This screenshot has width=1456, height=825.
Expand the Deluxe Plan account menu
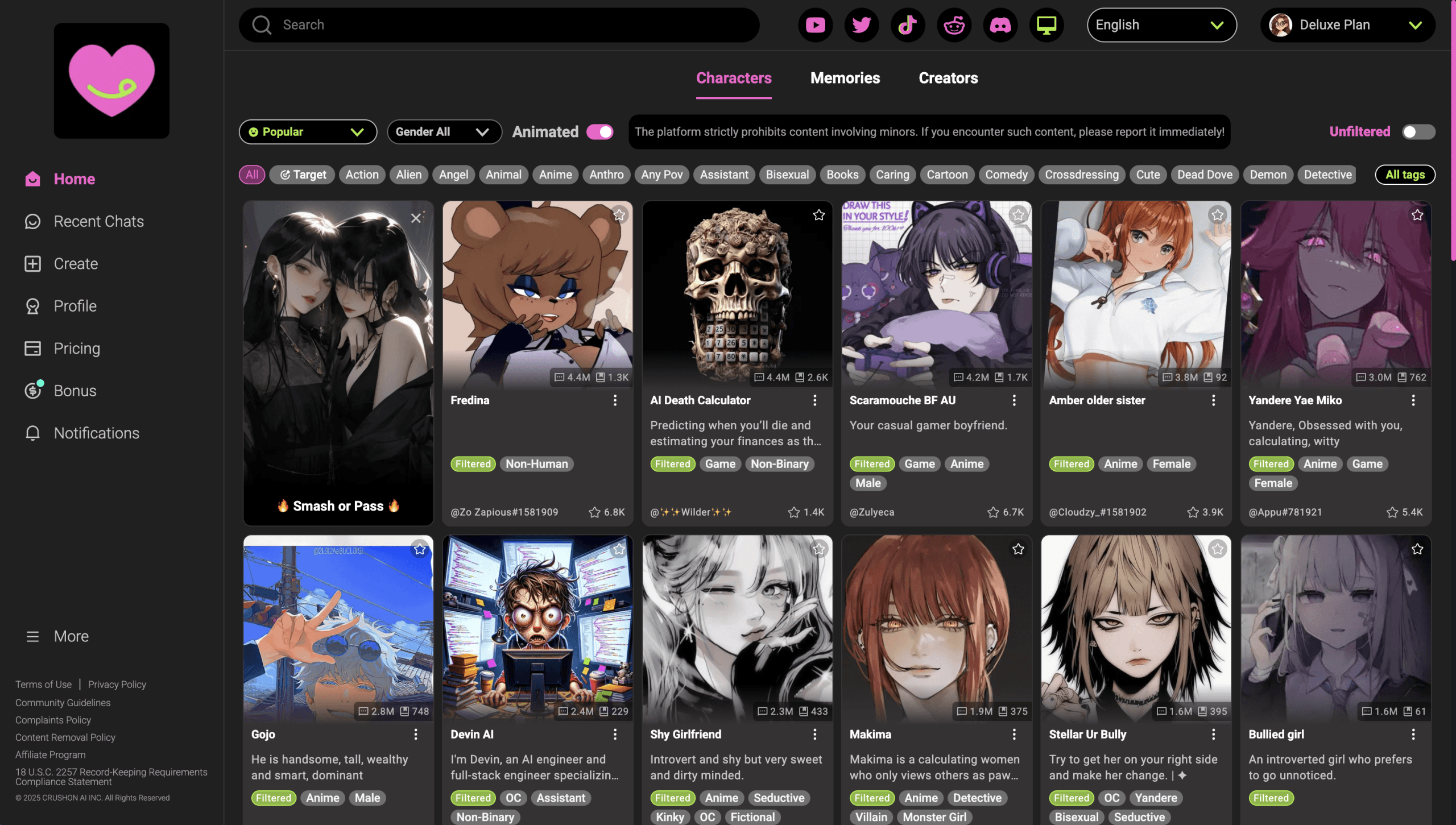[x=1347, y=25]
